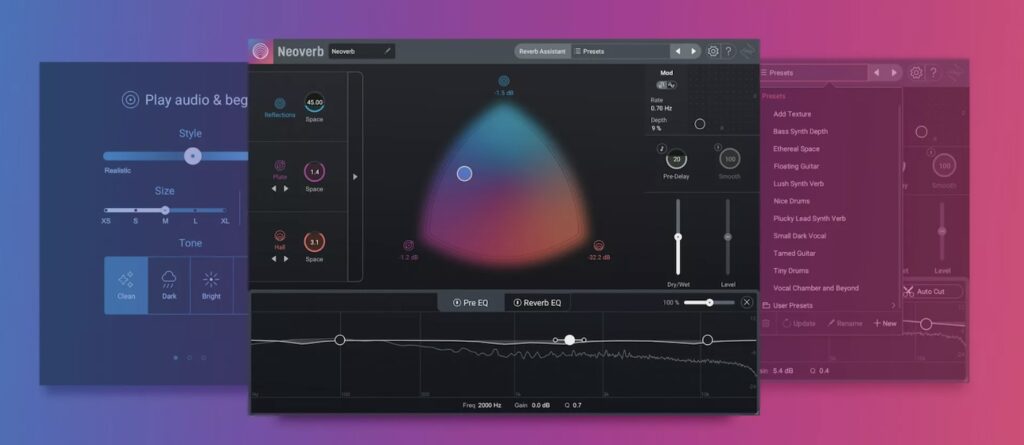Click the iZotope Neoverb logo icon

click(260, 52)
